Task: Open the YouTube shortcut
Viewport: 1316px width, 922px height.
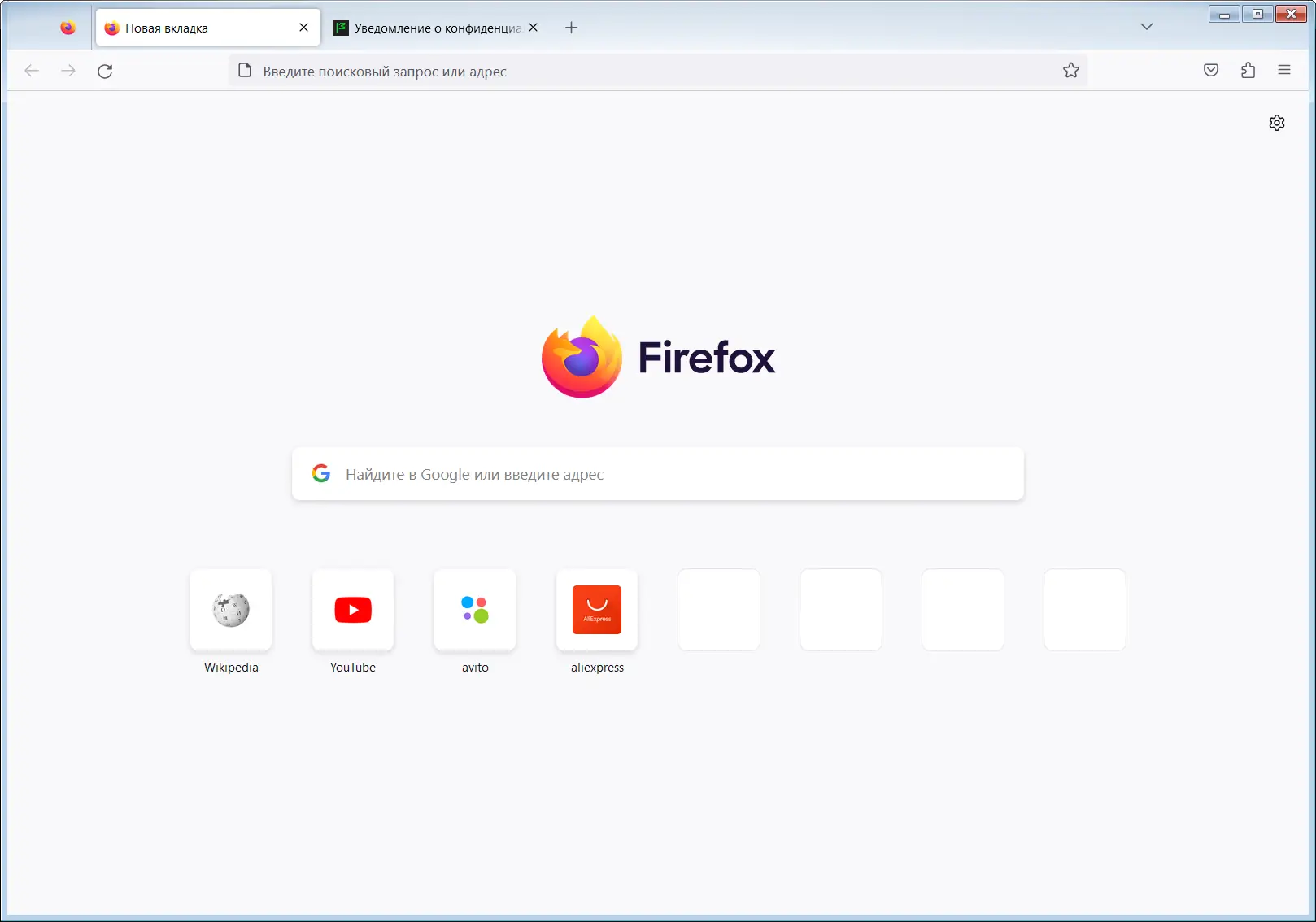Action: pyautogui.click(x=352, y=610)
